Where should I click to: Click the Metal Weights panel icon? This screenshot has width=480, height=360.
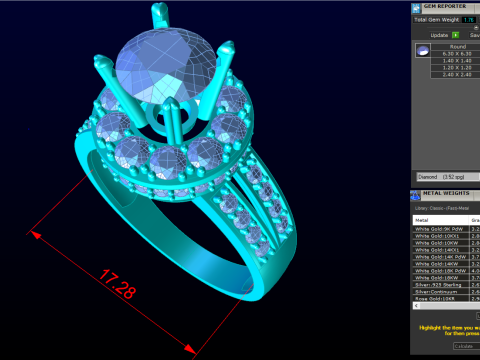pos(416,196)
